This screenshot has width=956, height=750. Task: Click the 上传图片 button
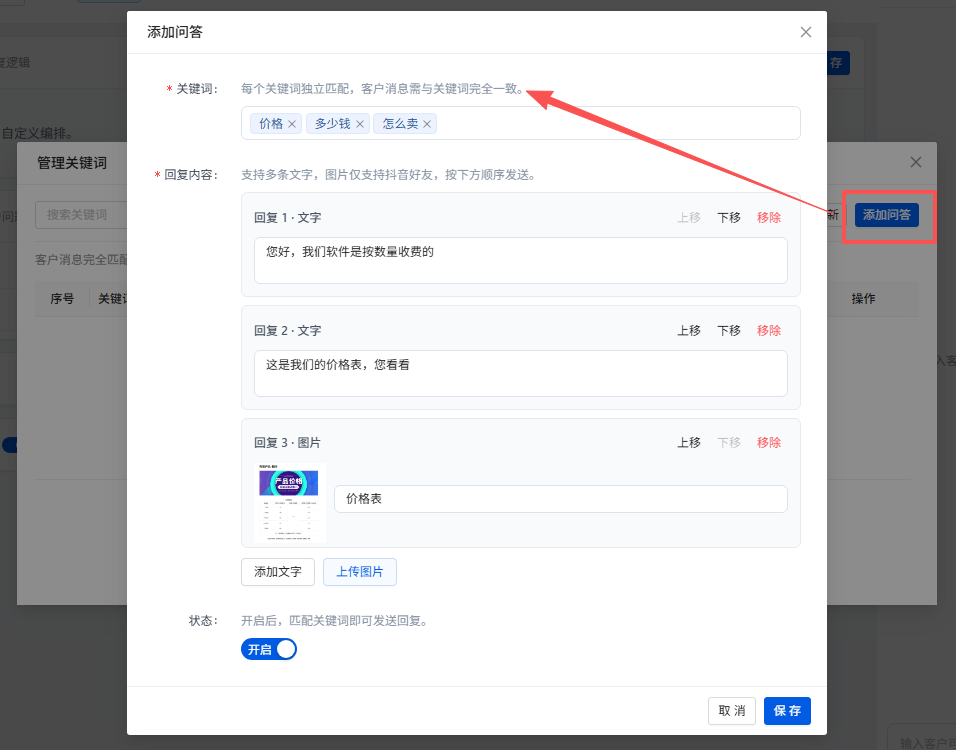click(360, 572)
